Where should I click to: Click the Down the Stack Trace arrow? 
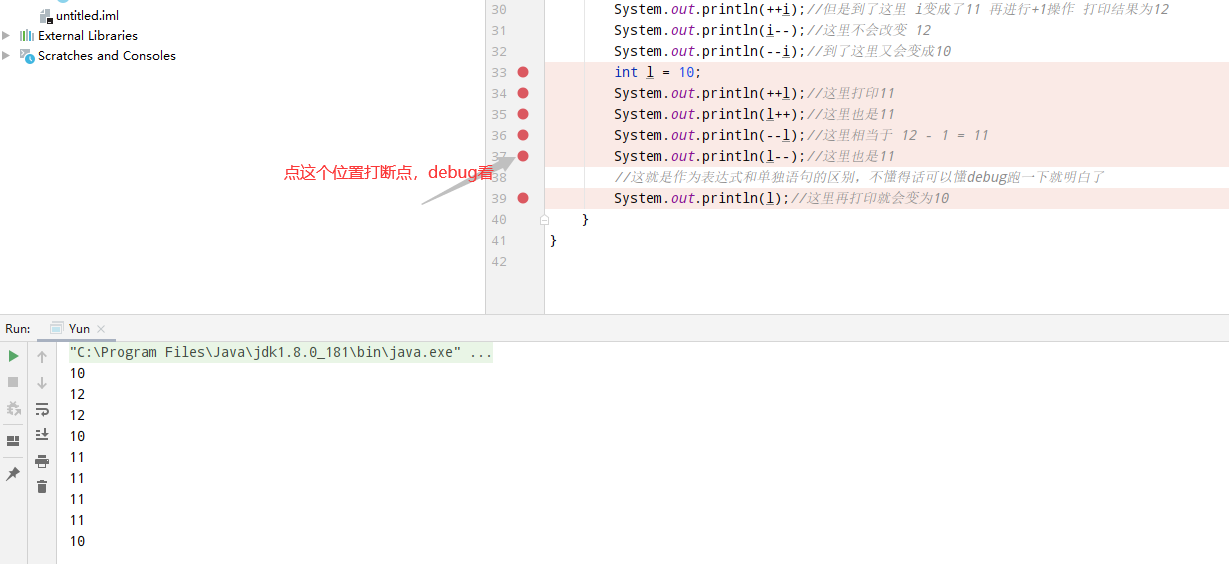[x=42, y=383]
